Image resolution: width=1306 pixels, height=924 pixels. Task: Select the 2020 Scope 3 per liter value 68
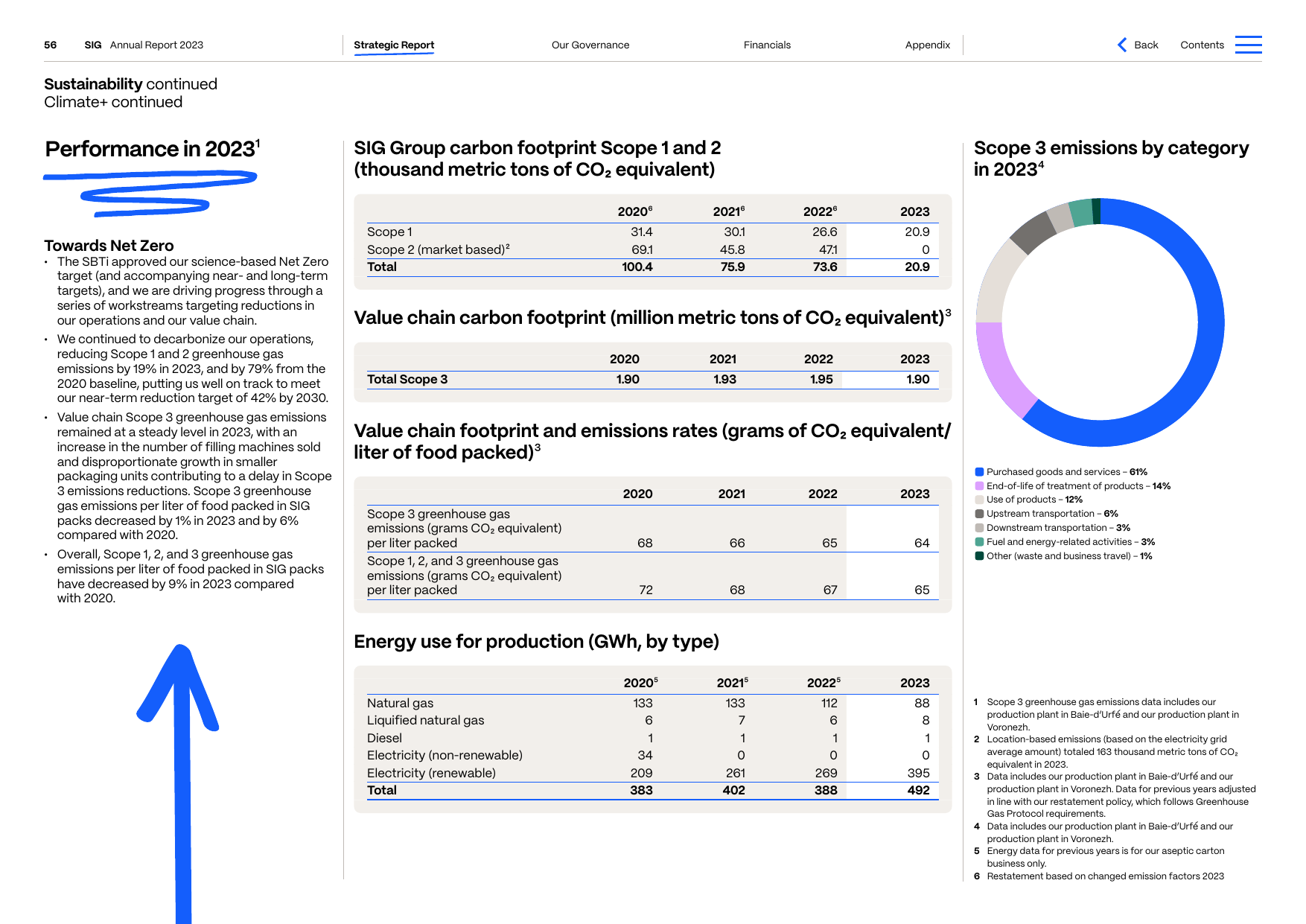(x=645, y=543)
